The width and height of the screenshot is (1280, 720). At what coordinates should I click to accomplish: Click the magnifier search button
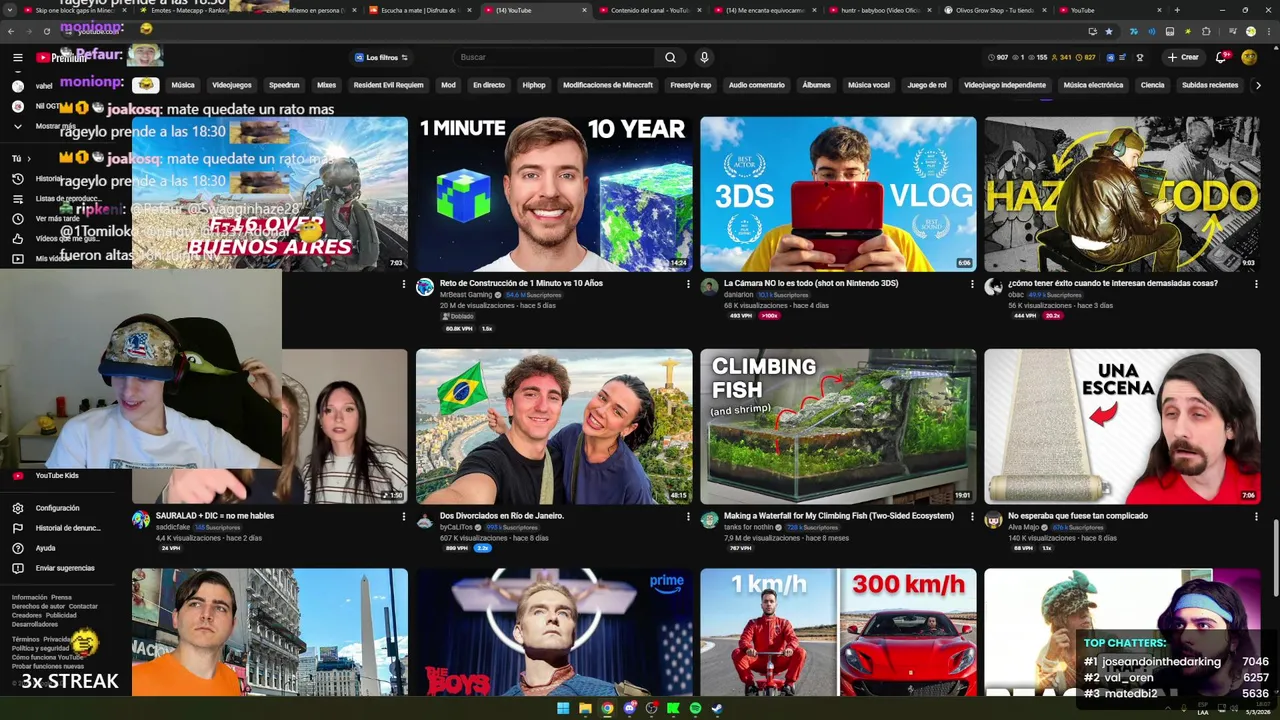point(670,57)
